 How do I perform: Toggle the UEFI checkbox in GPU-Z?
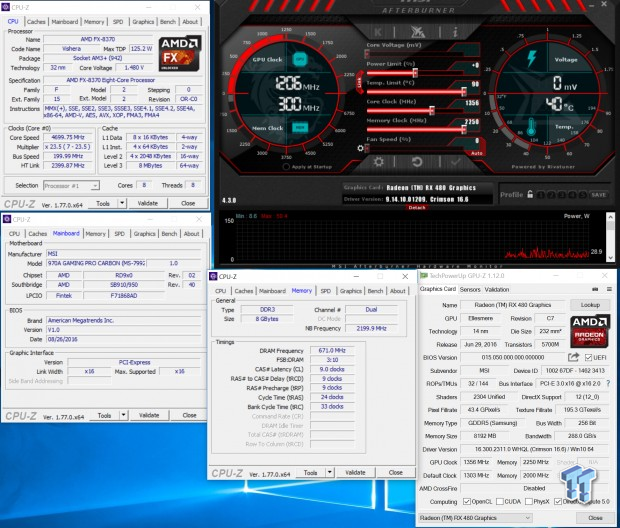click(x=588, y=358)
